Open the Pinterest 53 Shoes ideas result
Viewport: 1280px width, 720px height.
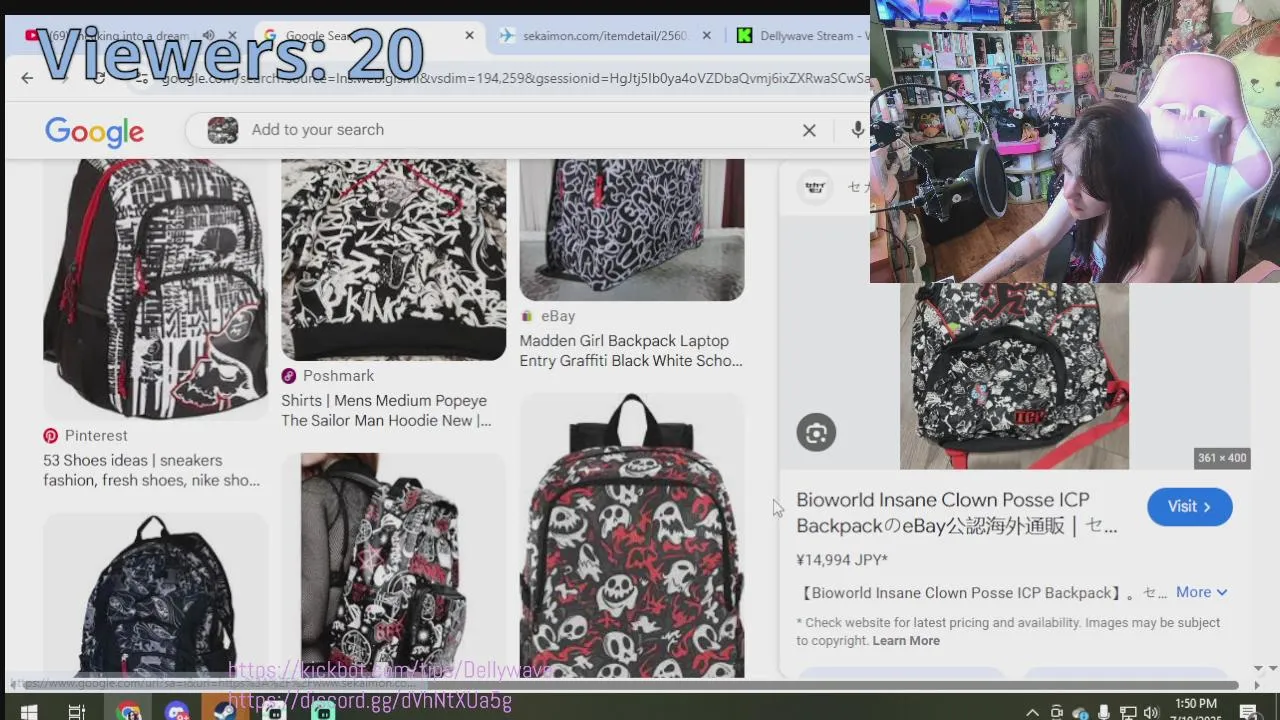click(x=151, y=470)
